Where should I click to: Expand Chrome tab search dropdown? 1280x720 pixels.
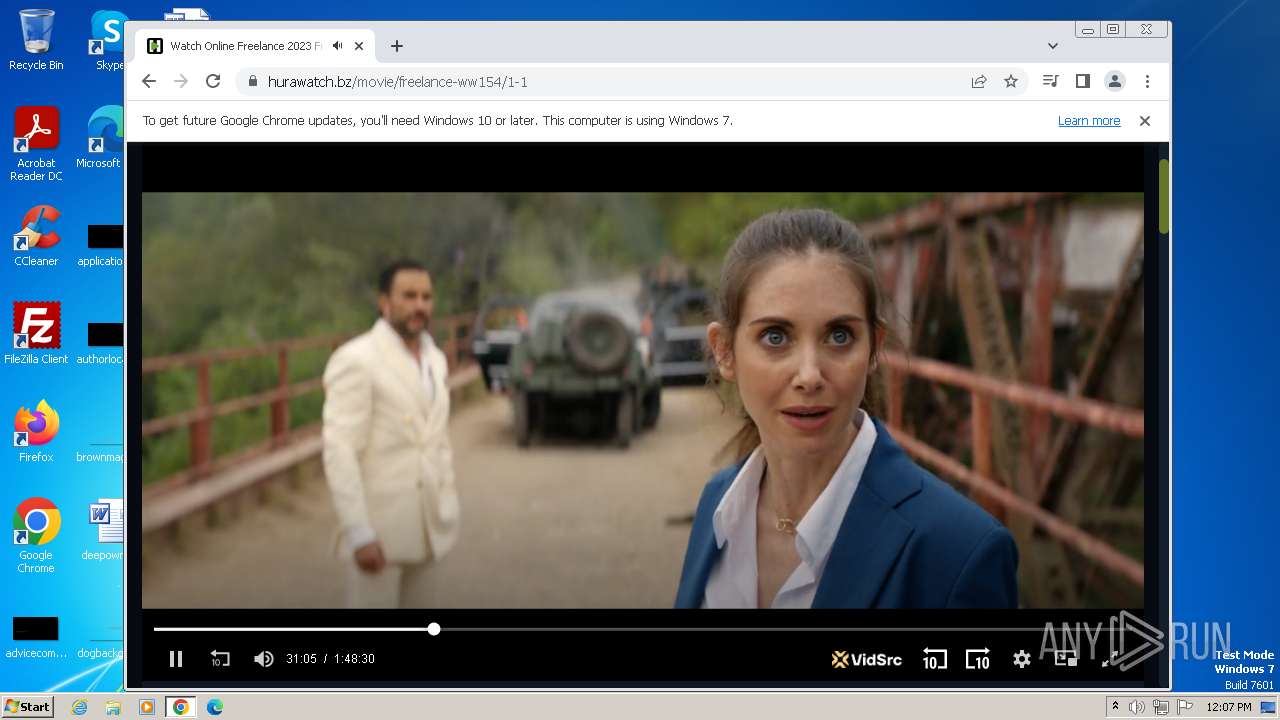(x=1053, y=46)
